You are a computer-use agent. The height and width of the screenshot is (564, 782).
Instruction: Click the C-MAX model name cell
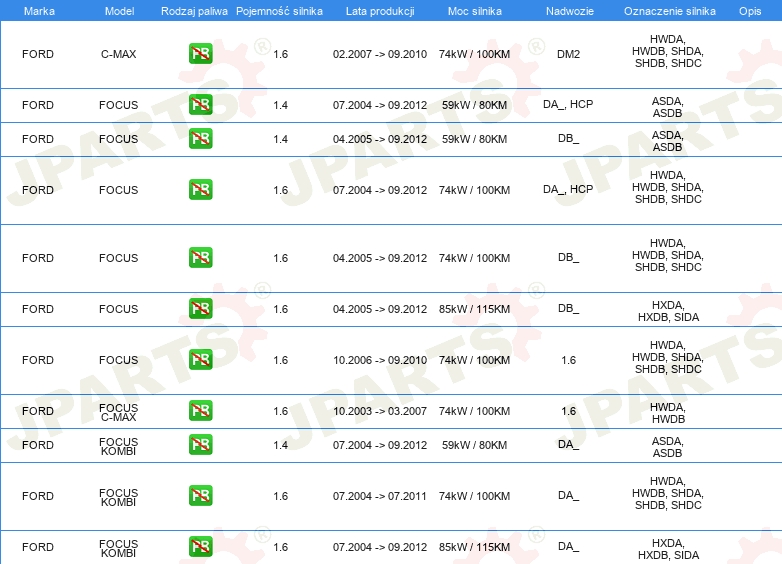click(x=118, y=54)
